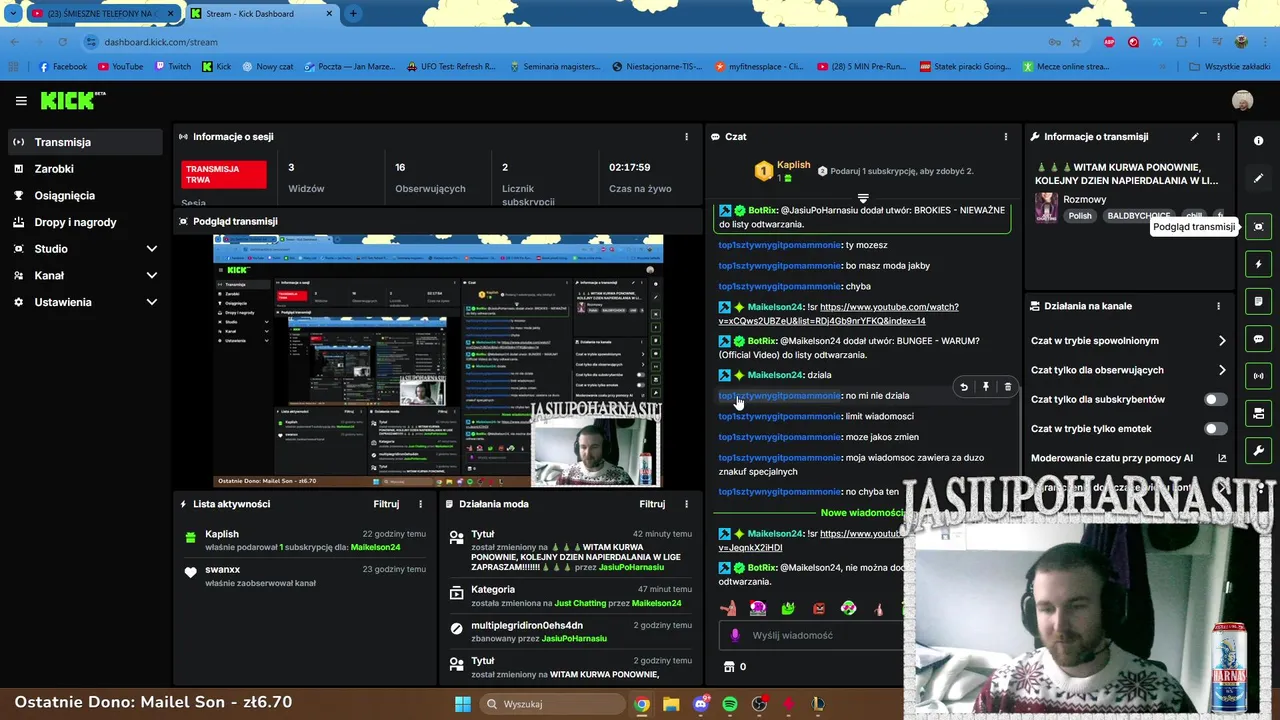Open Czat tylko dla obserwujących options arrow
Viewport: 1280px width, 720px height.
[1222, 370]
